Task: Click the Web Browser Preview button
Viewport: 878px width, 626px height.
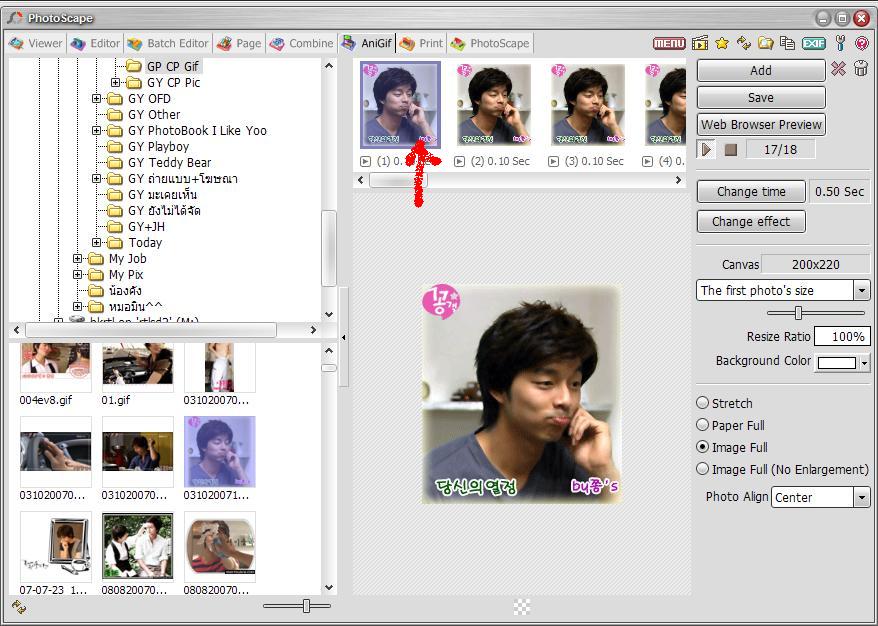Action: tap(760, 124)
